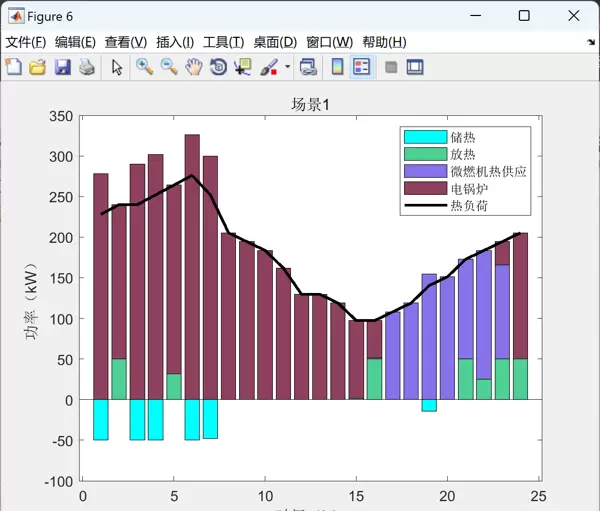
Task: Toggle the Edit Plot arrow tool
Action: point(117,67)
